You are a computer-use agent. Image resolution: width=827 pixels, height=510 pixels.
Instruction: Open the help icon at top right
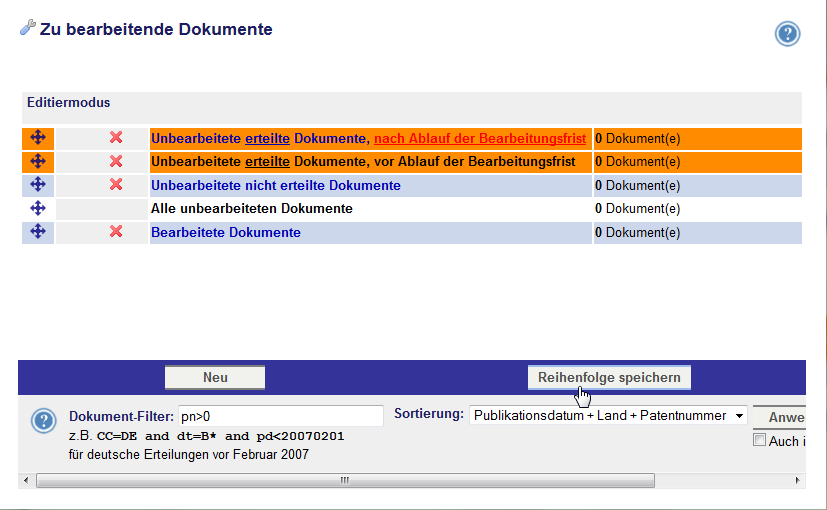click(x=787, y=34)
